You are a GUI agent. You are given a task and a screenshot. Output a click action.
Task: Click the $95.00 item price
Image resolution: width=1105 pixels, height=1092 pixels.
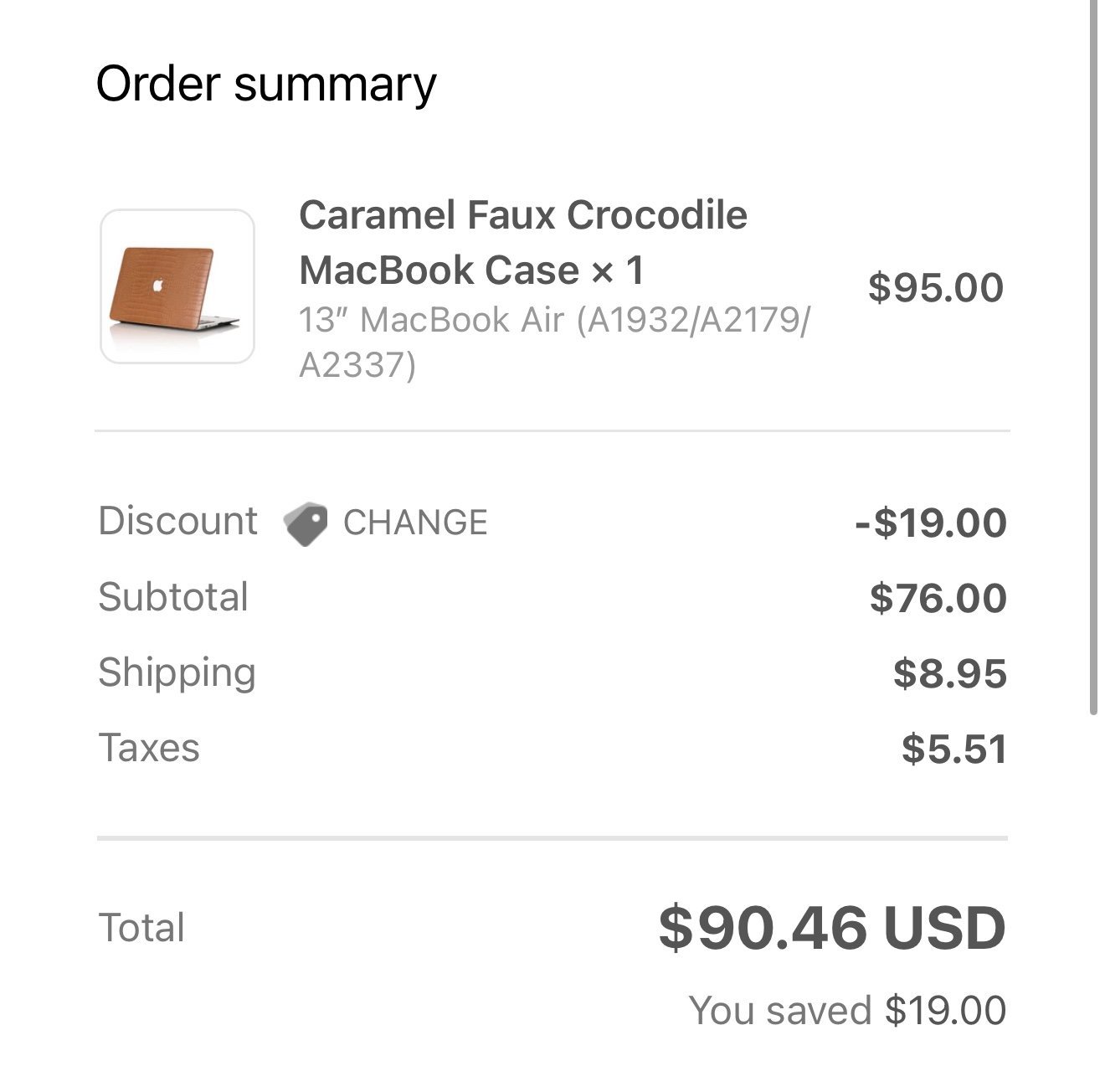tap(936, 287)
